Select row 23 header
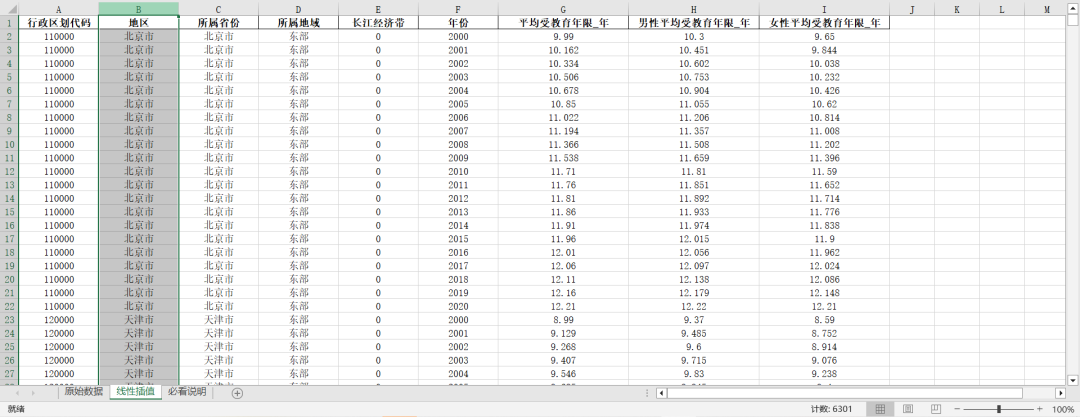 pos(9,320)
